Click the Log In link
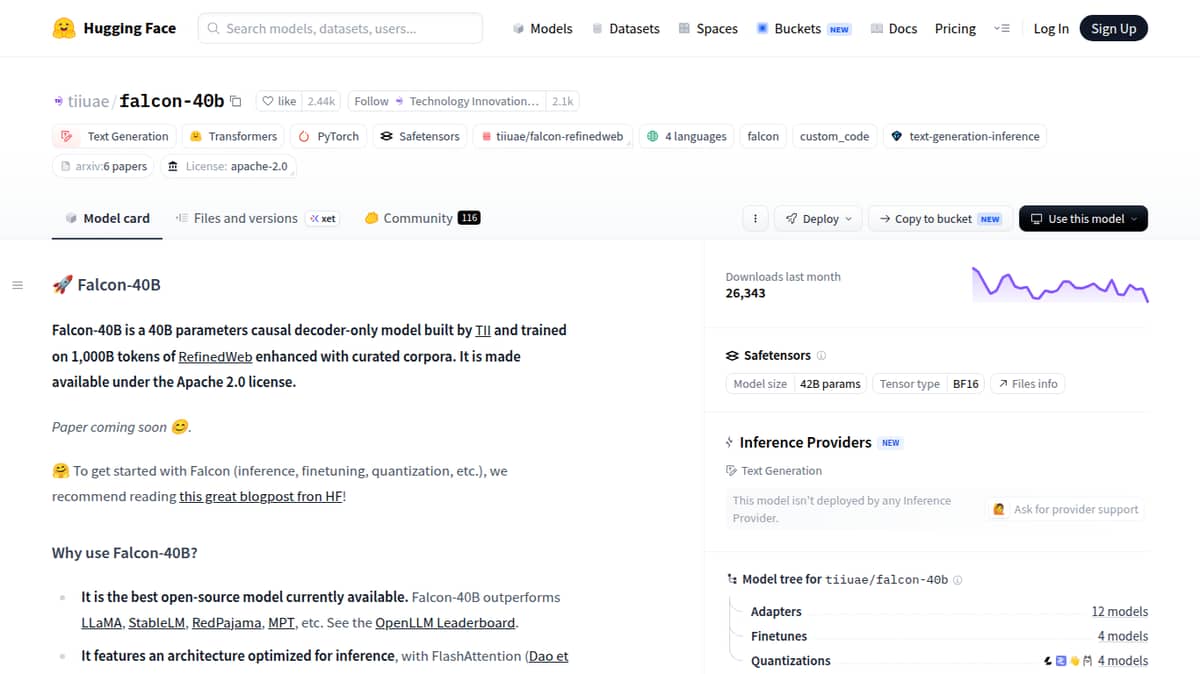The image size is (1200, 674). point(1051,29)
